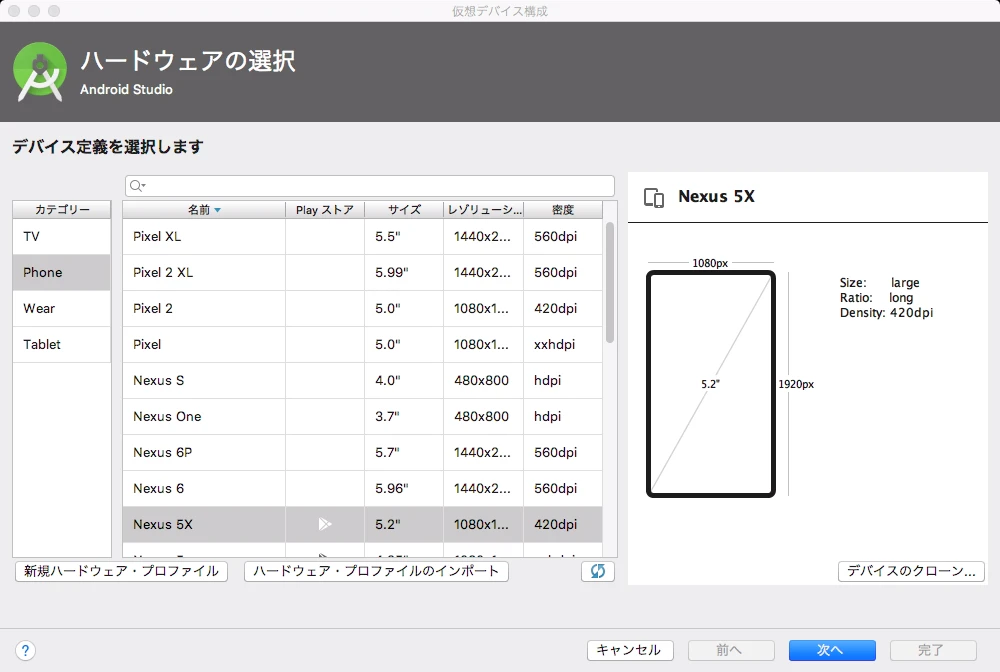Sort by the Play ストア column header

[x=325, y=210]
